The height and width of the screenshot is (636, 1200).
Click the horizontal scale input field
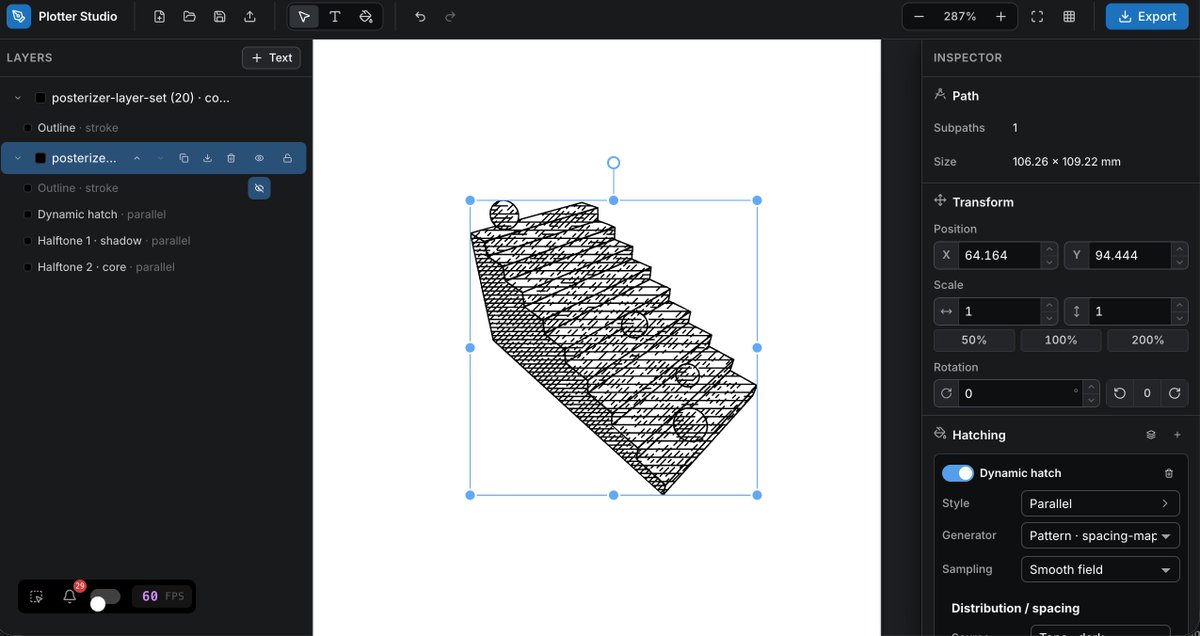(x=998, y=311)
